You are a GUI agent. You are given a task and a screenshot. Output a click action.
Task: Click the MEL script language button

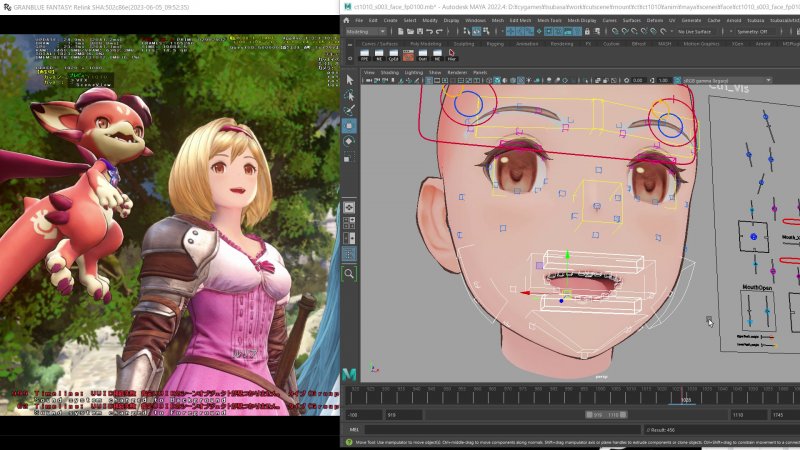(354, 430)
